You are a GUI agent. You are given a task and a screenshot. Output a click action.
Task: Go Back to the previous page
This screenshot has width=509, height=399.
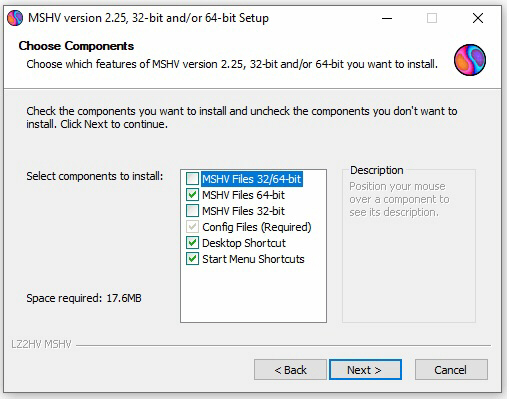point(290,370)
